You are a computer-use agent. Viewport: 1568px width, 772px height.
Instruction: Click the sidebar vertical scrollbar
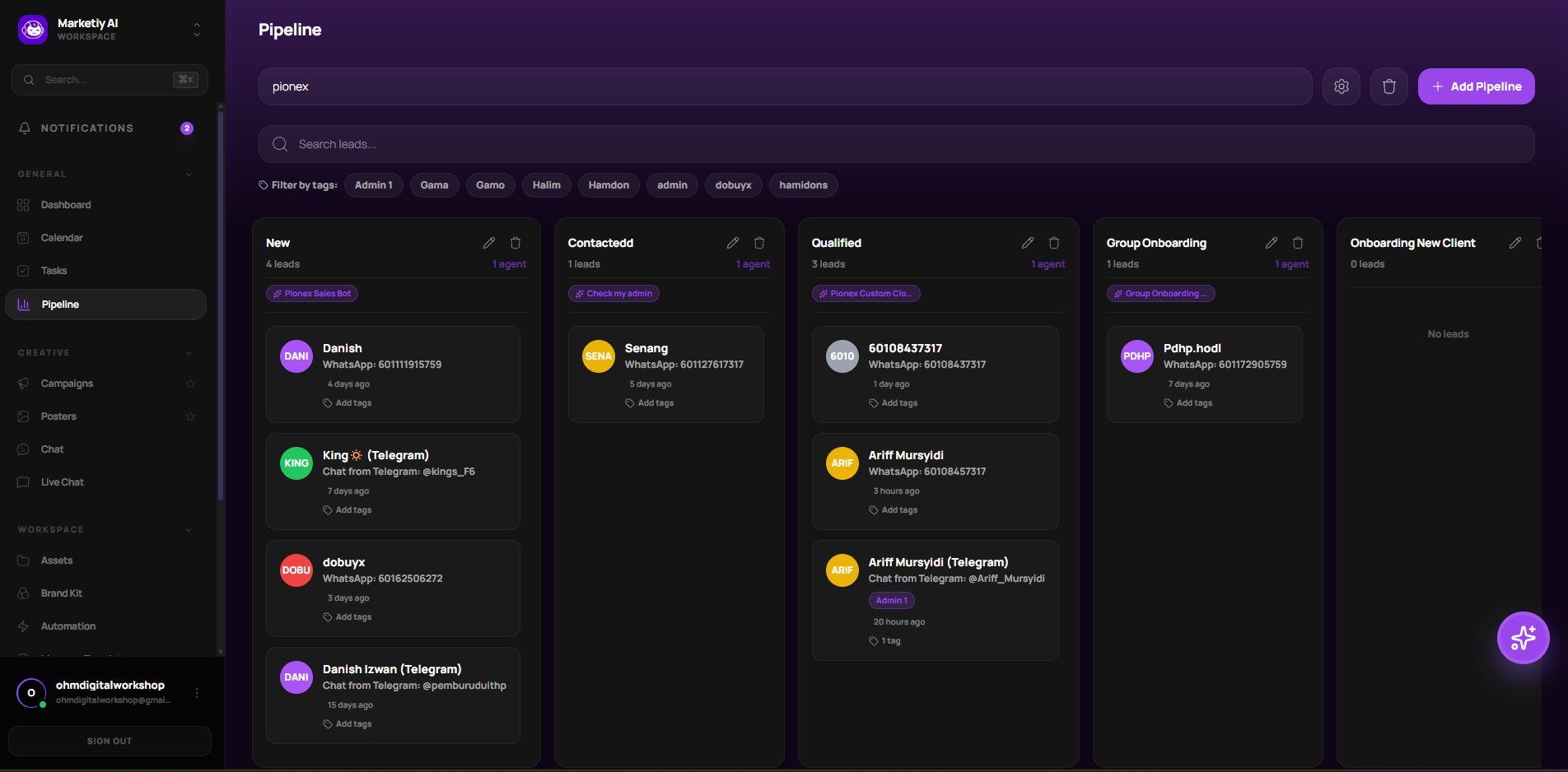pos(220,305)
